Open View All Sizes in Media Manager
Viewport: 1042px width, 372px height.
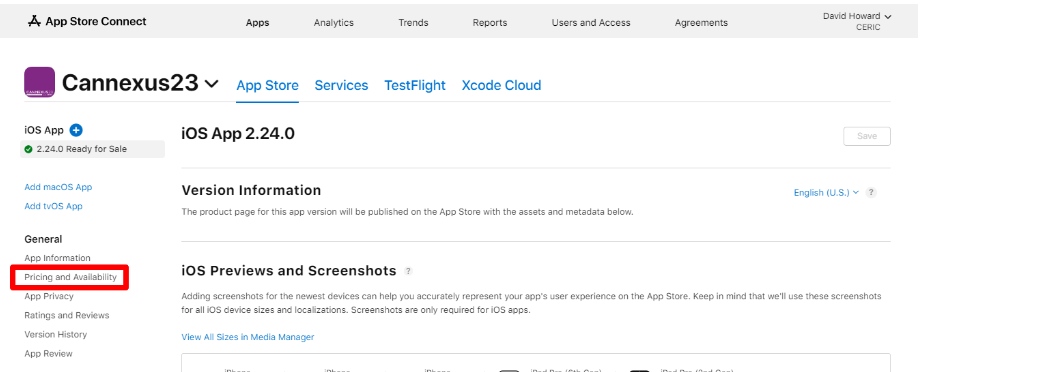click(x=248, y=337)
